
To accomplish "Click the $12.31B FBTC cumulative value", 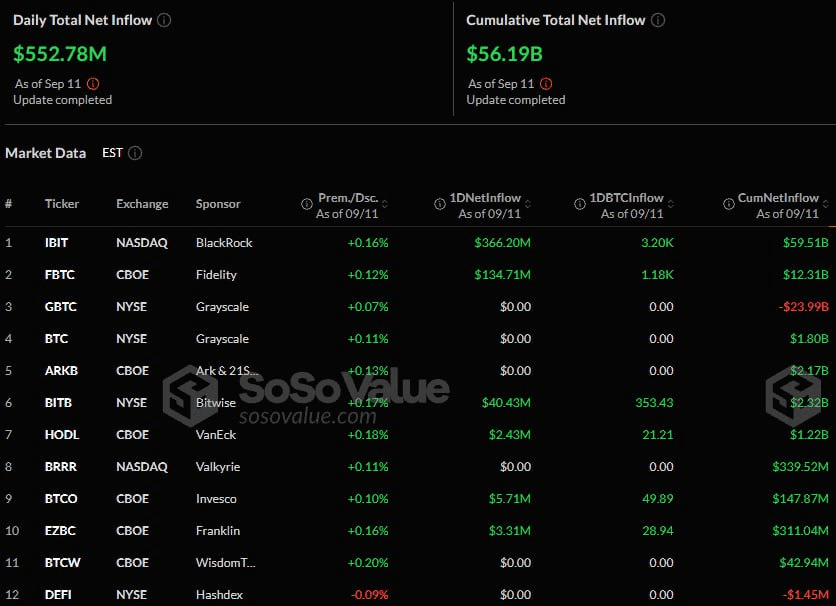I will (806, 274).
